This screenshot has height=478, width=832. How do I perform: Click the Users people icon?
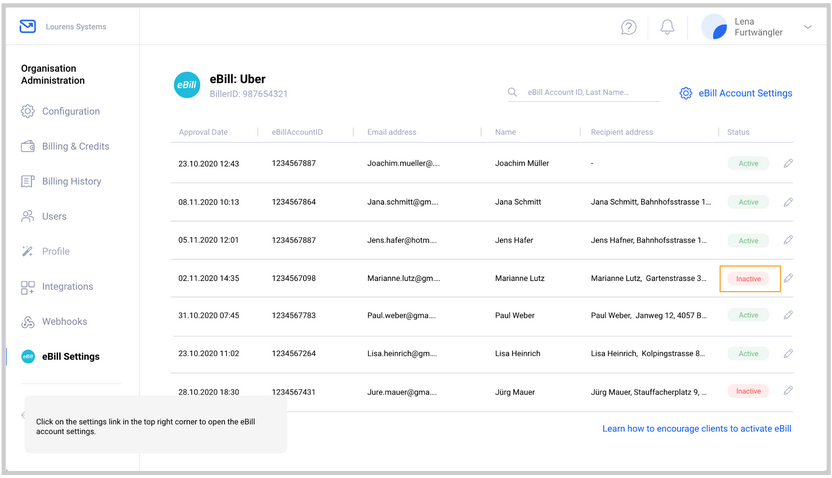click(x=28, y=216)
